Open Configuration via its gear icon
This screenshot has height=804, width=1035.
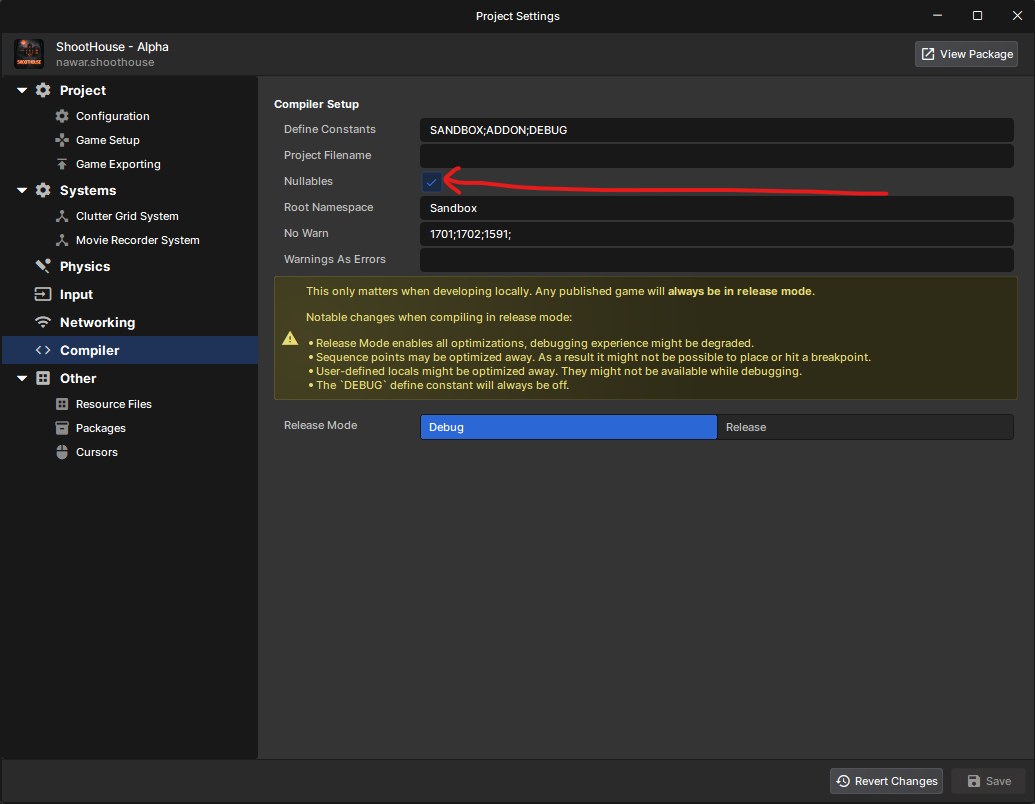coord(62,116)
